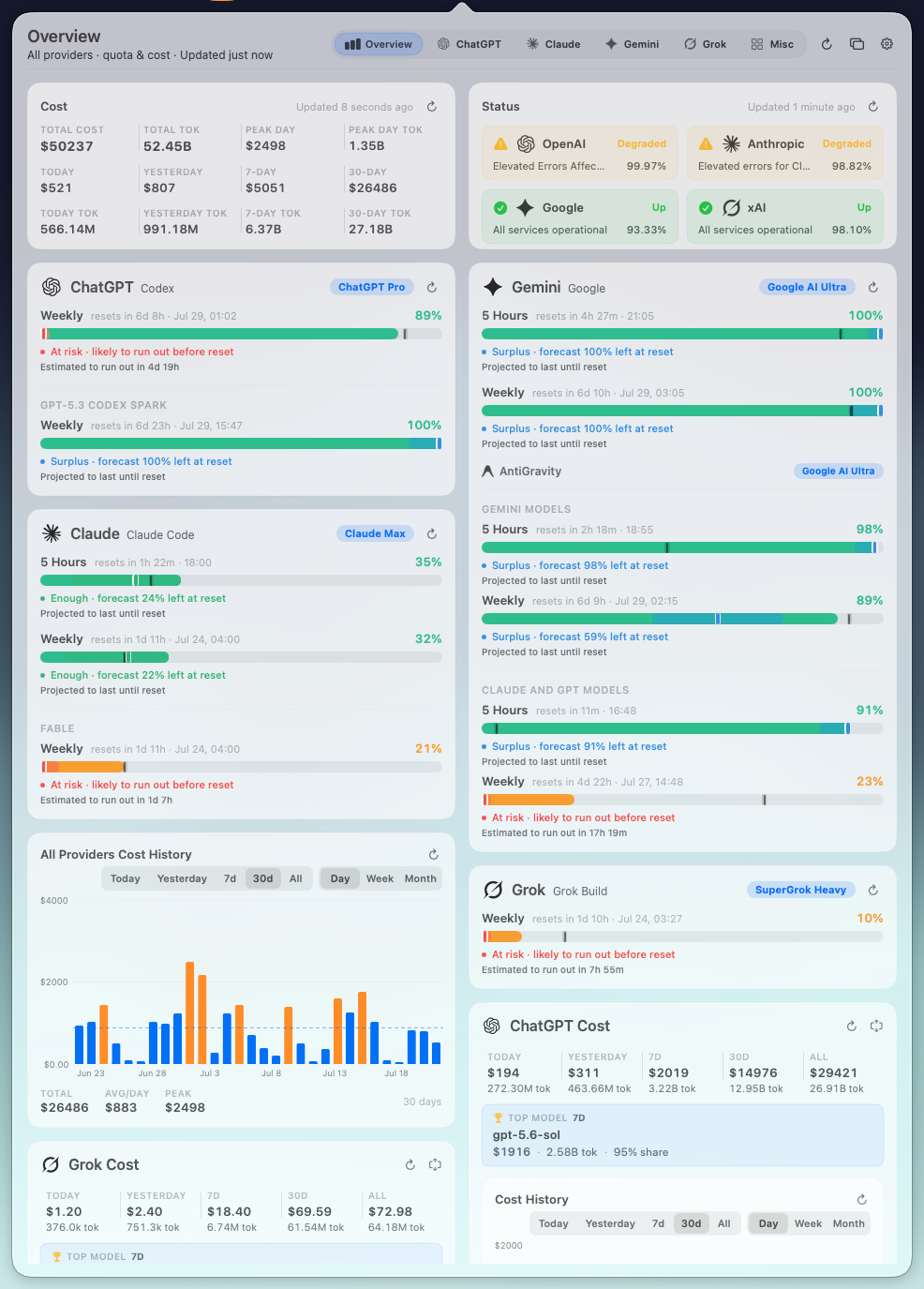Viewport: 924px width, 1289px height.
Task: Refresh the Cost card
Action: pos(432,107)
